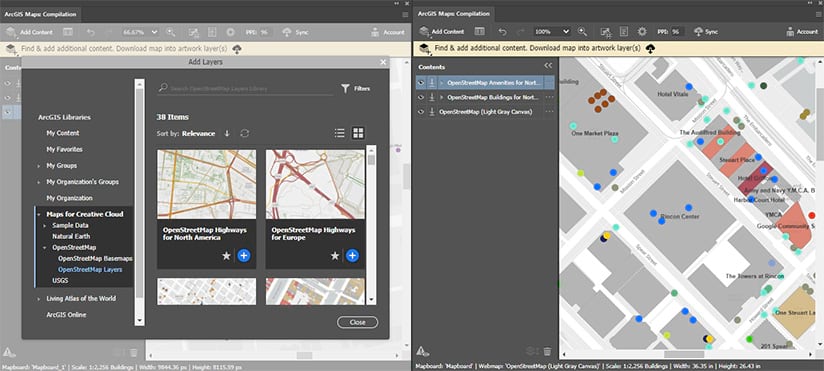This screenshot has width=824, height=371.
Task: Close Add Layers dialog with X
Action: tap(383, 62)
